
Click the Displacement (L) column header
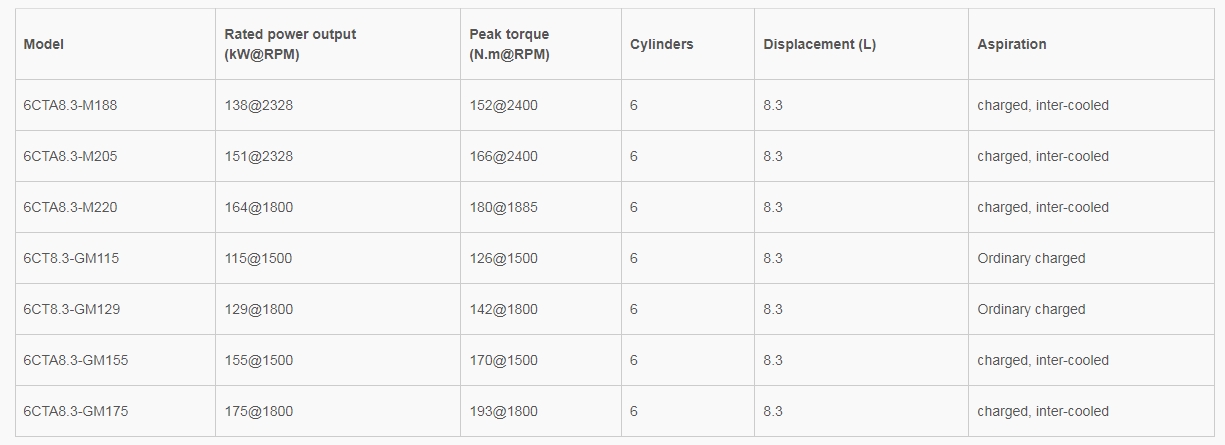(819, 44)
